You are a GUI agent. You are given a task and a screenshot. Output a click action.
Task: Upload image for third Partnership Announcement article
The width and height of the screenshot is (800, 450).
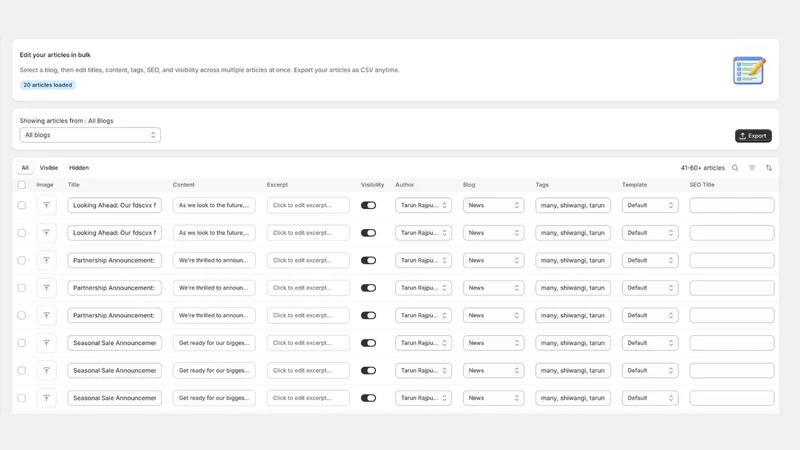point(46,315)
